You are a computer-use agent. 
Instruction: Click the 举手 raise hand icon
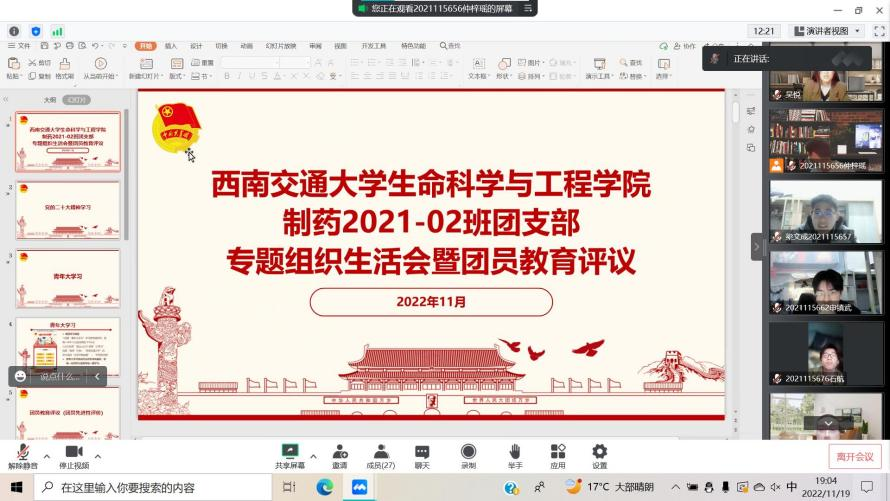tap(515, 452)
